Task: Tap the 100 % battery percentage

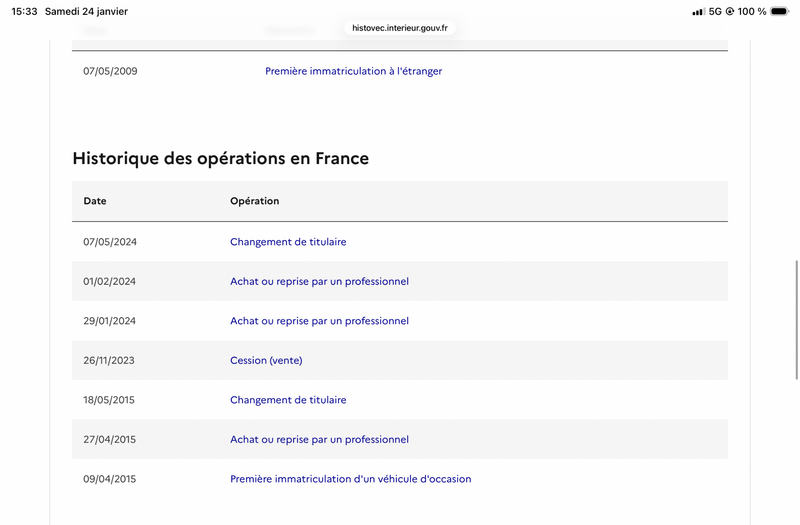Action: coord(753,11)
